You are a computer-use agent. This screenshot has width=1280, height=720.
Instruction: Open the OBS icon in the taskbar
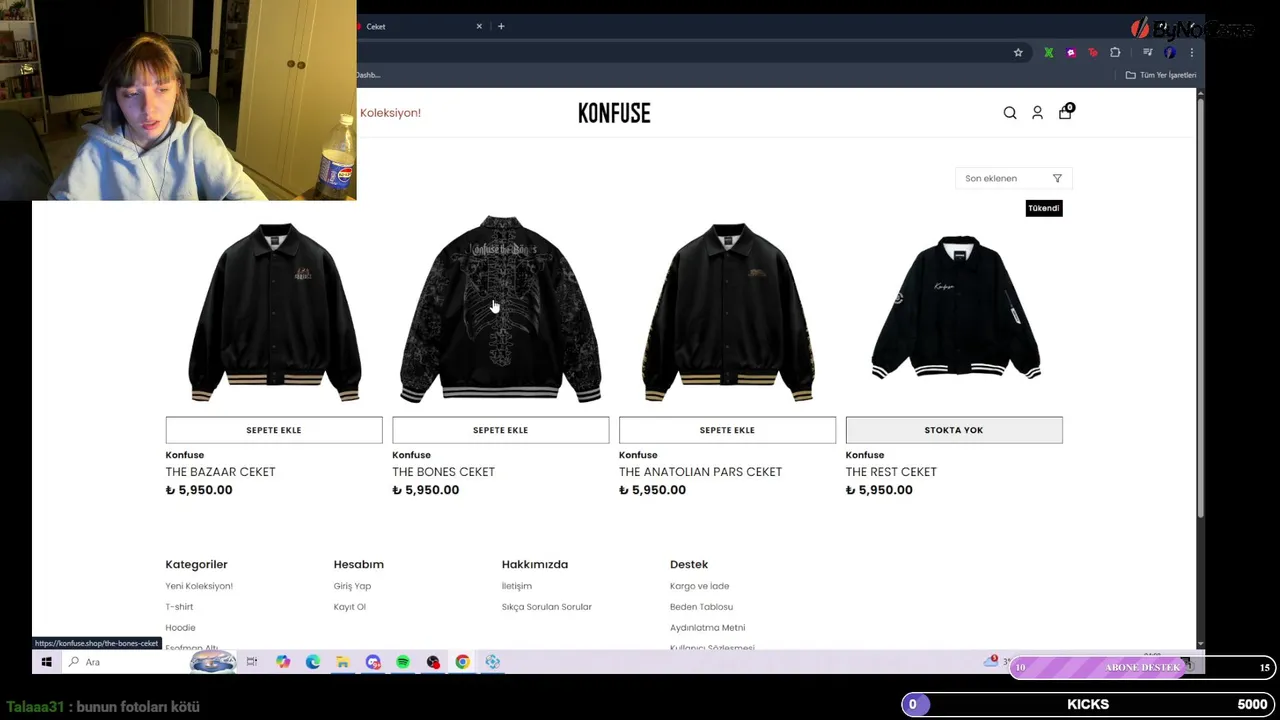pos(433,662)
